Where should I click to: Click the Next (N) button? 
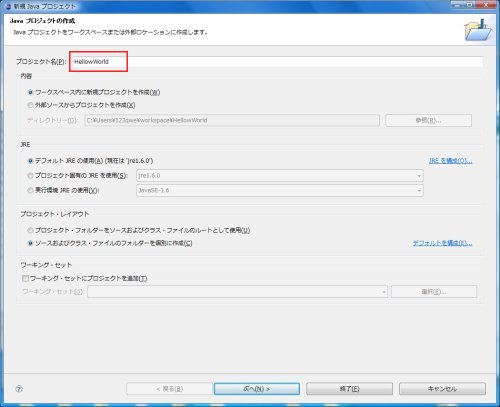257,389
